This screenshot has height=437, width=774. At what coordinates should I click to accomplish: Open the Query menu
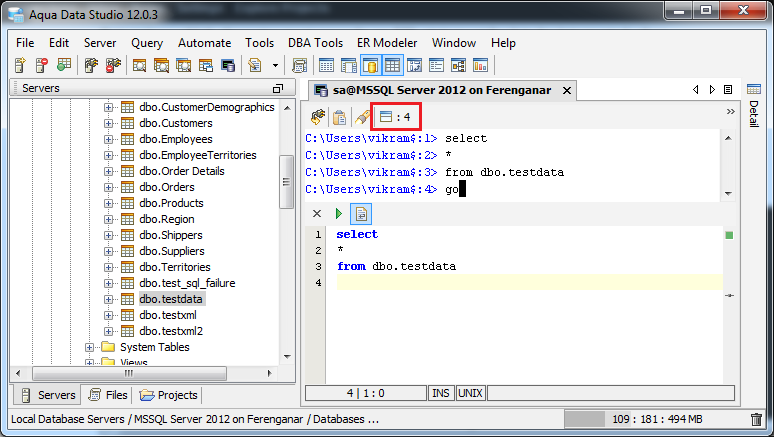147,43
